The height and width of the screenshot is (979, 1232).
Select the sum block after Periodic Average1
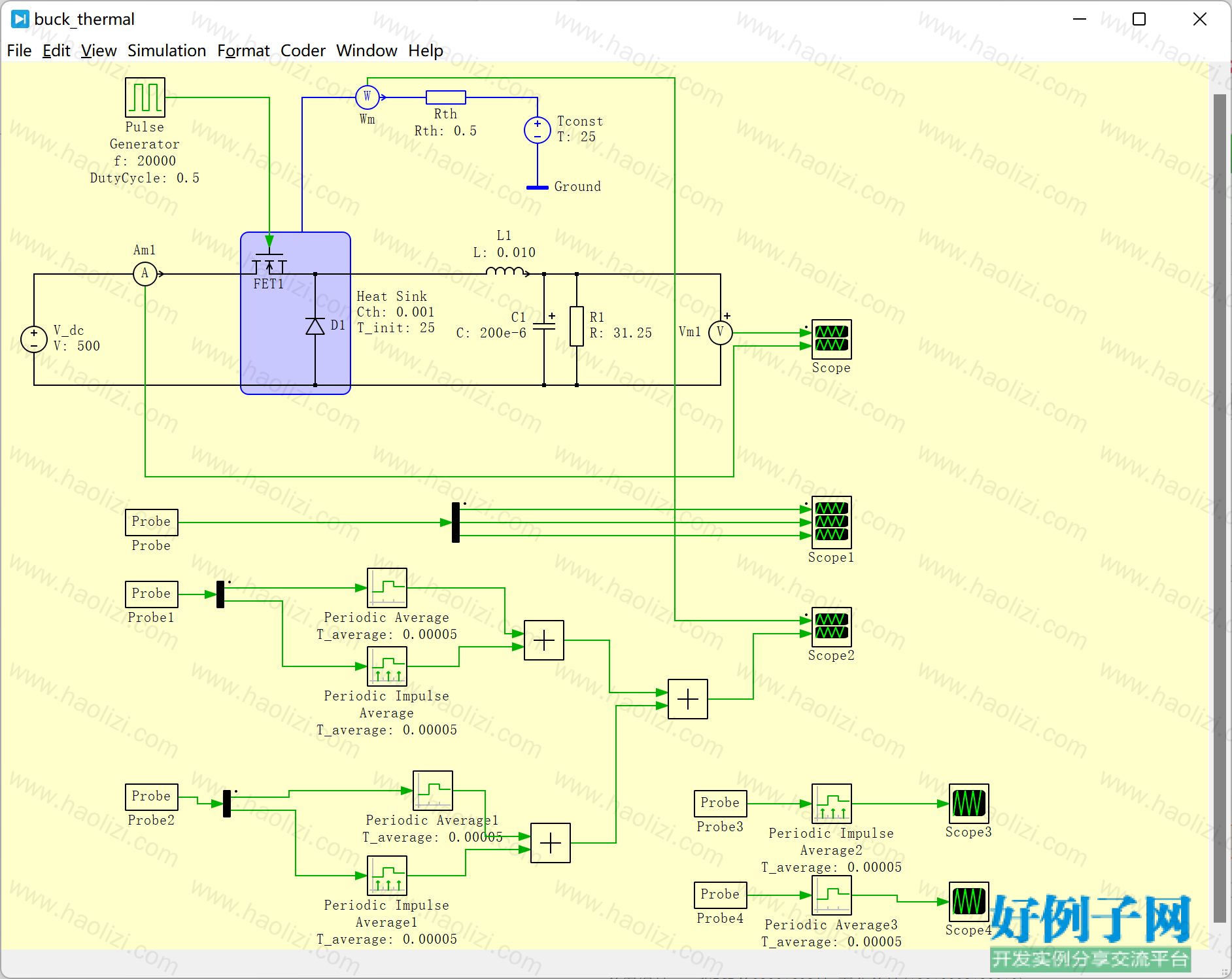click(551, 843)
